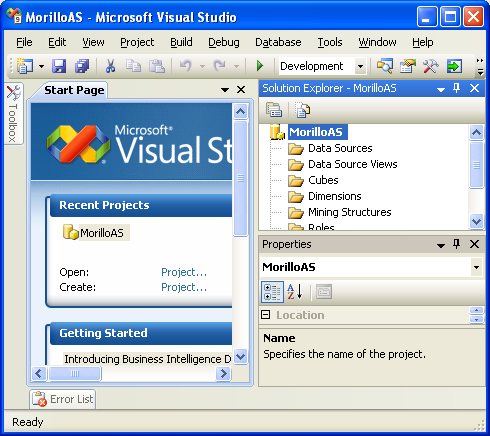490x436 pixels.
Task: Open the MorilloAS object dropdown in Properties
Action: coord(477,267)
